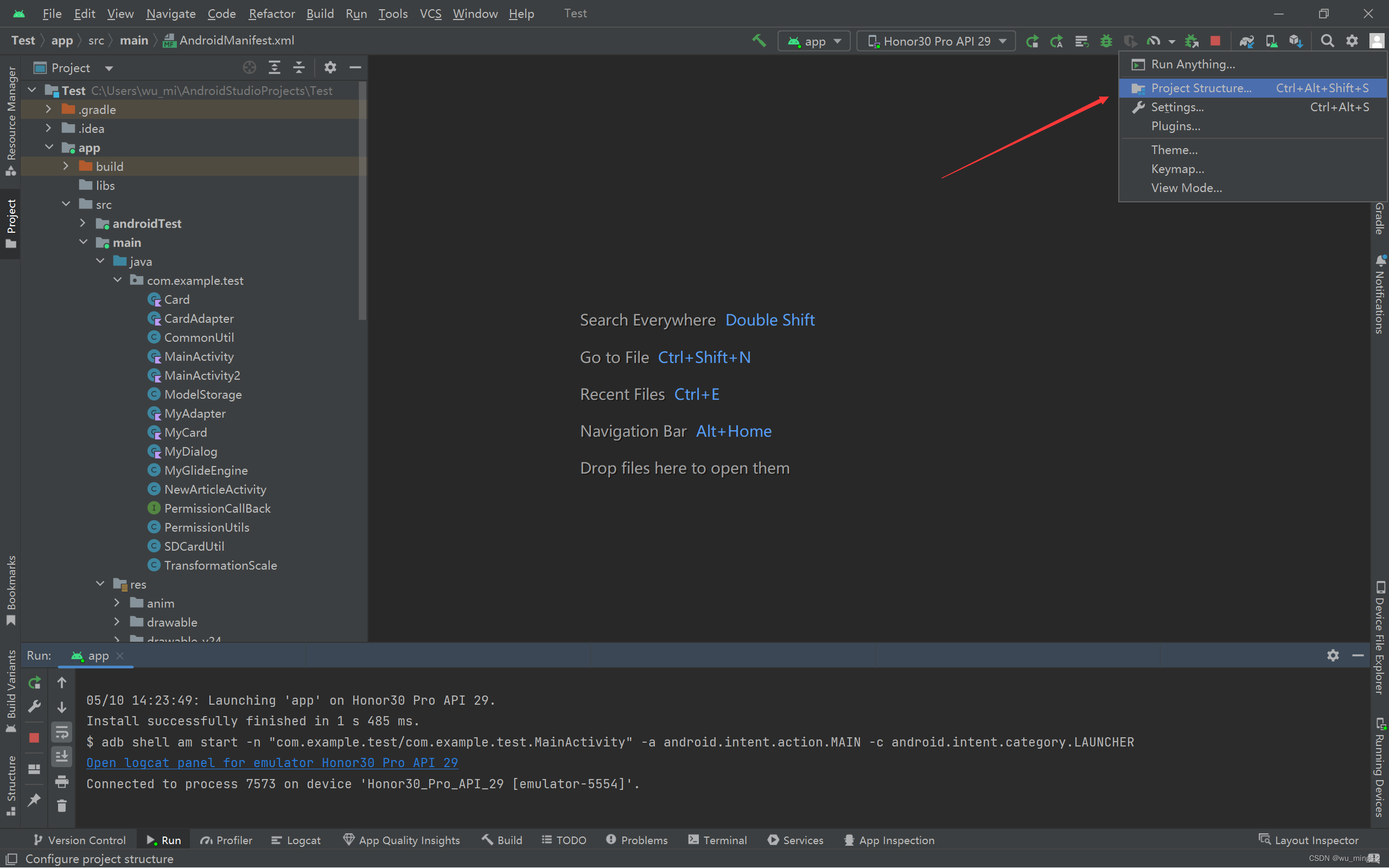The height and width of the screenshot is (868, 1389).
Task: Open the Build menu in menu bar
Action: click(320, 13)
